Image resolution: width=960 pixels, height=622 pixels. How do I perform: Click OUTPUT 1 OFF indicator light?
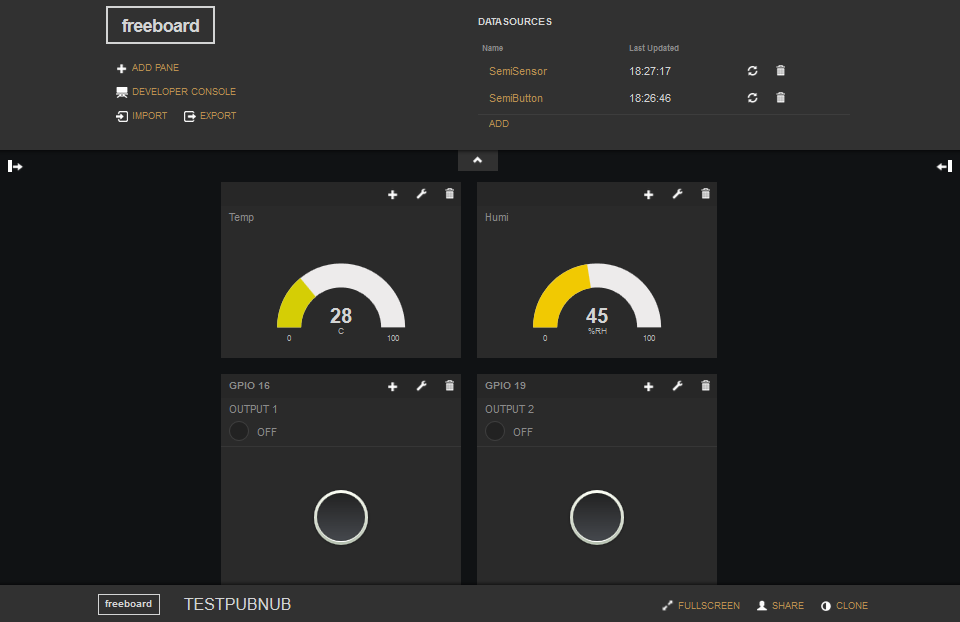pyautogui.click(x=239, y=432)
